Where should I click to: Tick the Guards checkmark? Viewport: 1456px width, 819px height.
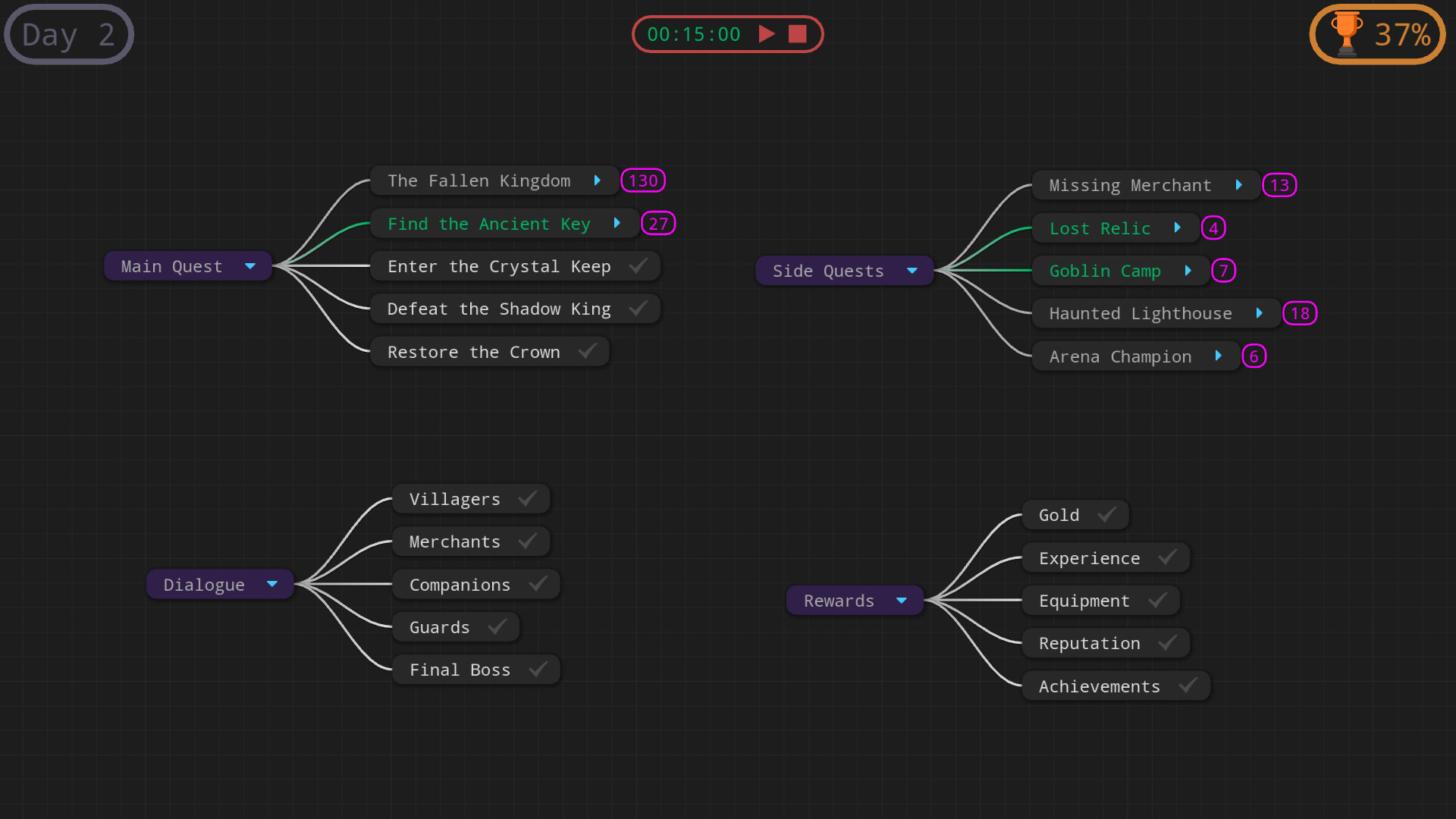point(497,626)
